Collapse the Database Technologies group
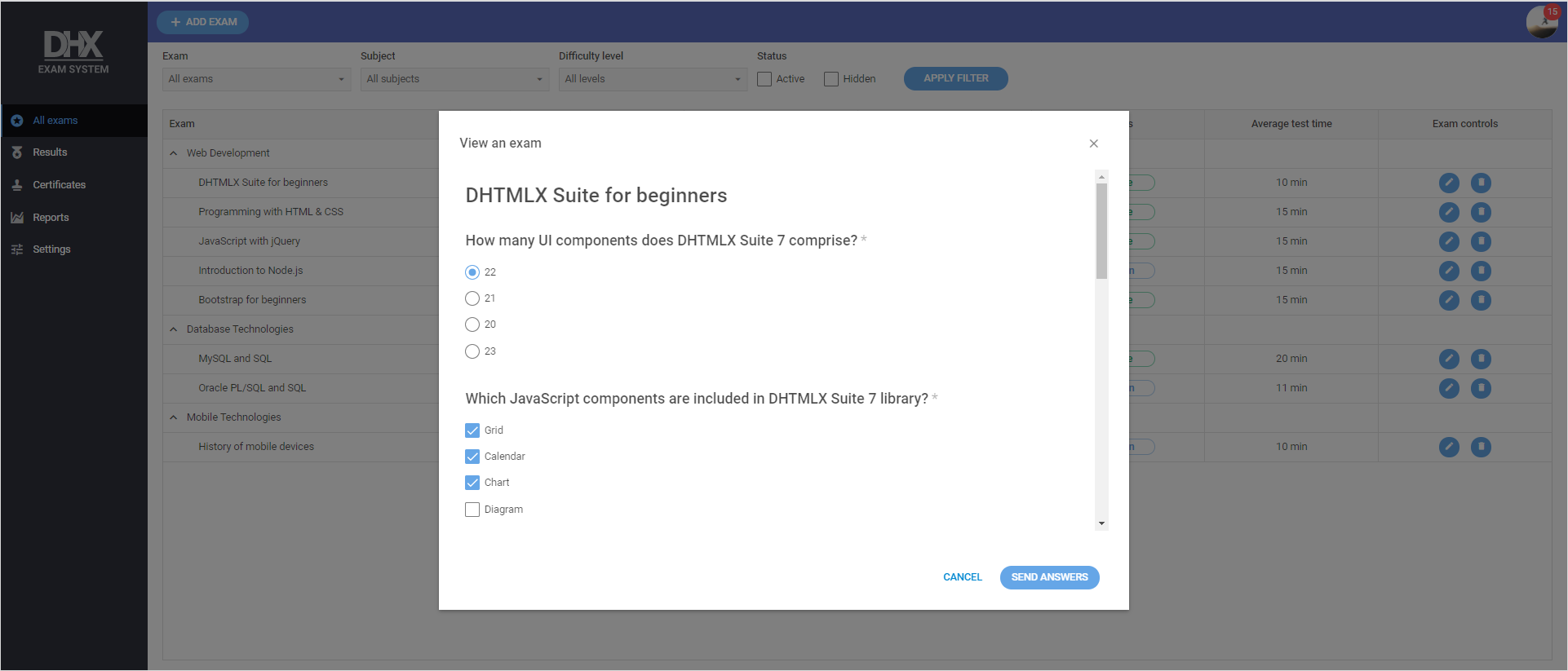1568x671 pixels. [x=174, y=329]
